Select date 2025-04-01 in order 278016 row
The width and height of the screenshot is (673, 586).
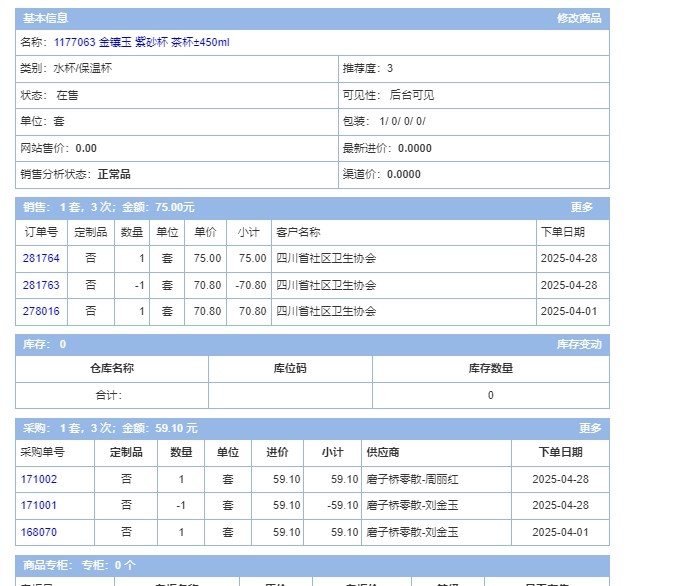click(569, 311)
